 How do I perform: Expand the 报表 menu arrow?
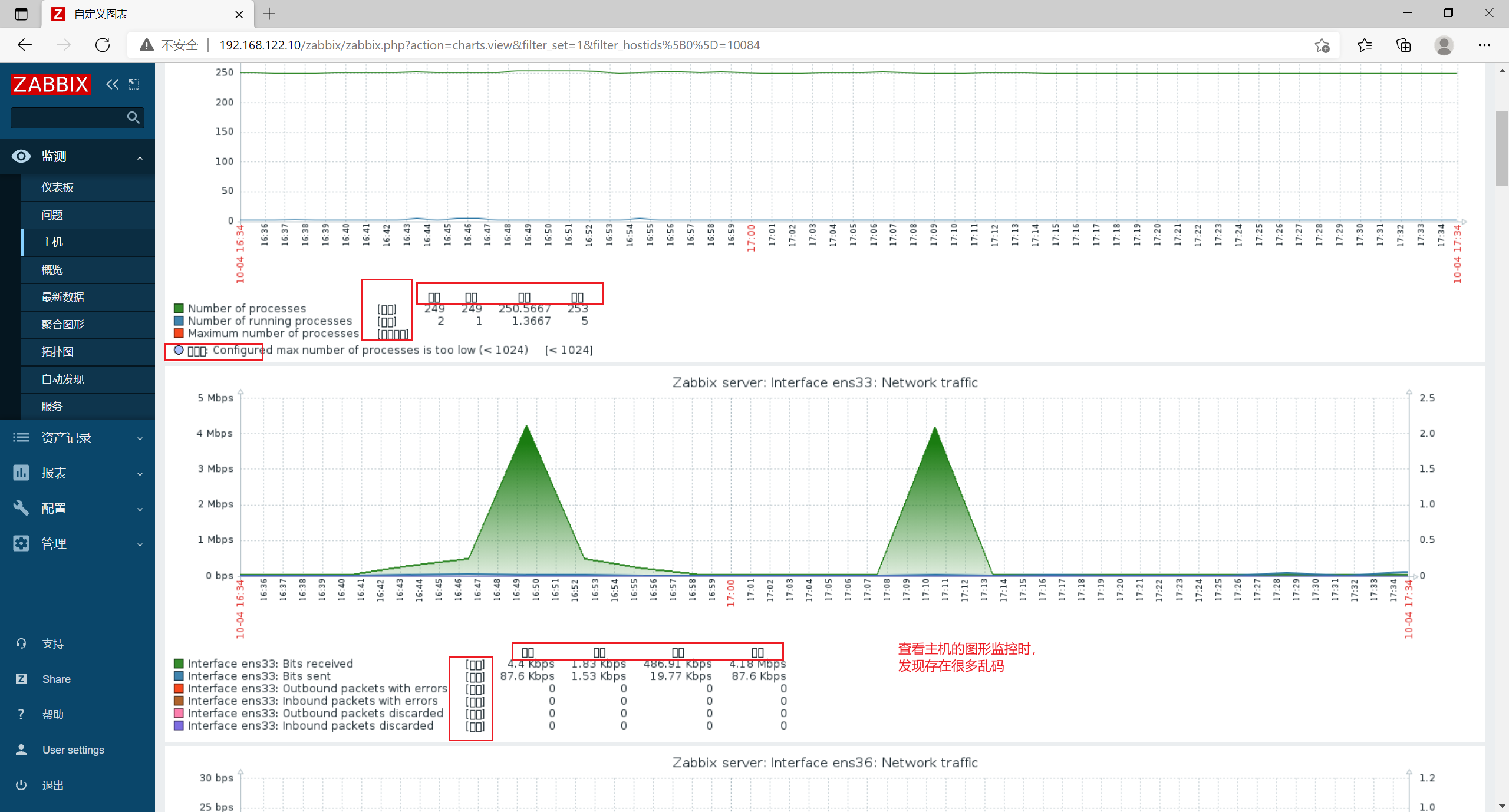pos(140,474)
